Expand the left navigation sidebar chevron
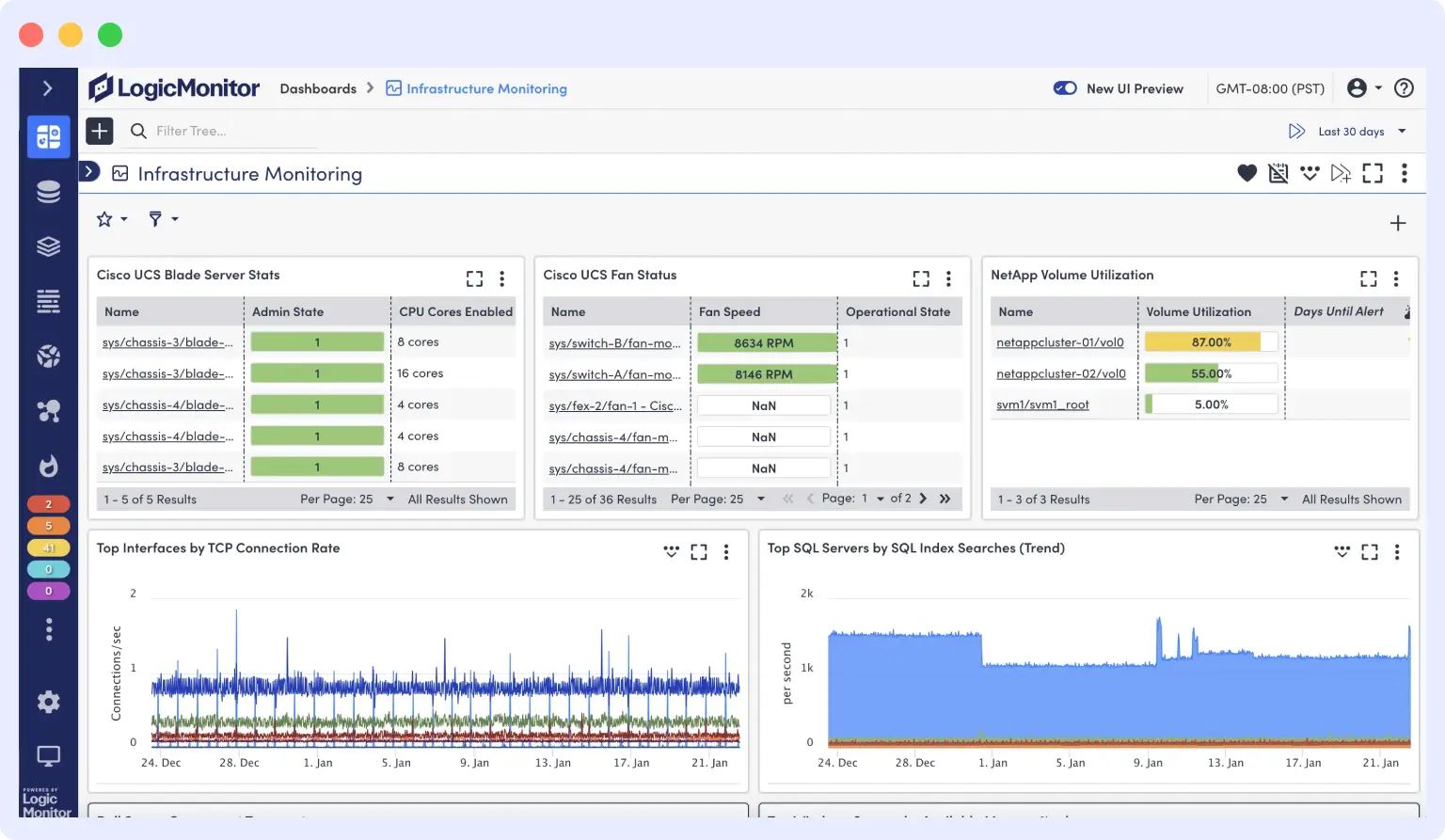Screen dimensions: 1445x840 [48, 88]
